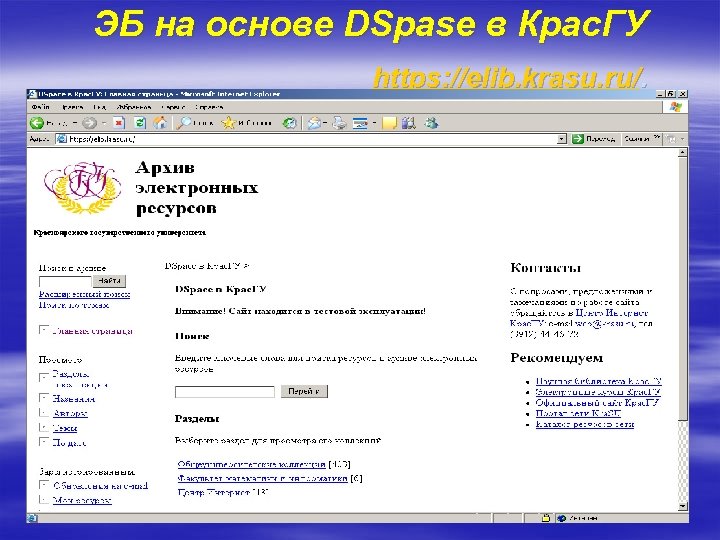Click the Windows flag logo in menu bar
The height and width of the screenshot is (540, 720).
click(676, 107)
